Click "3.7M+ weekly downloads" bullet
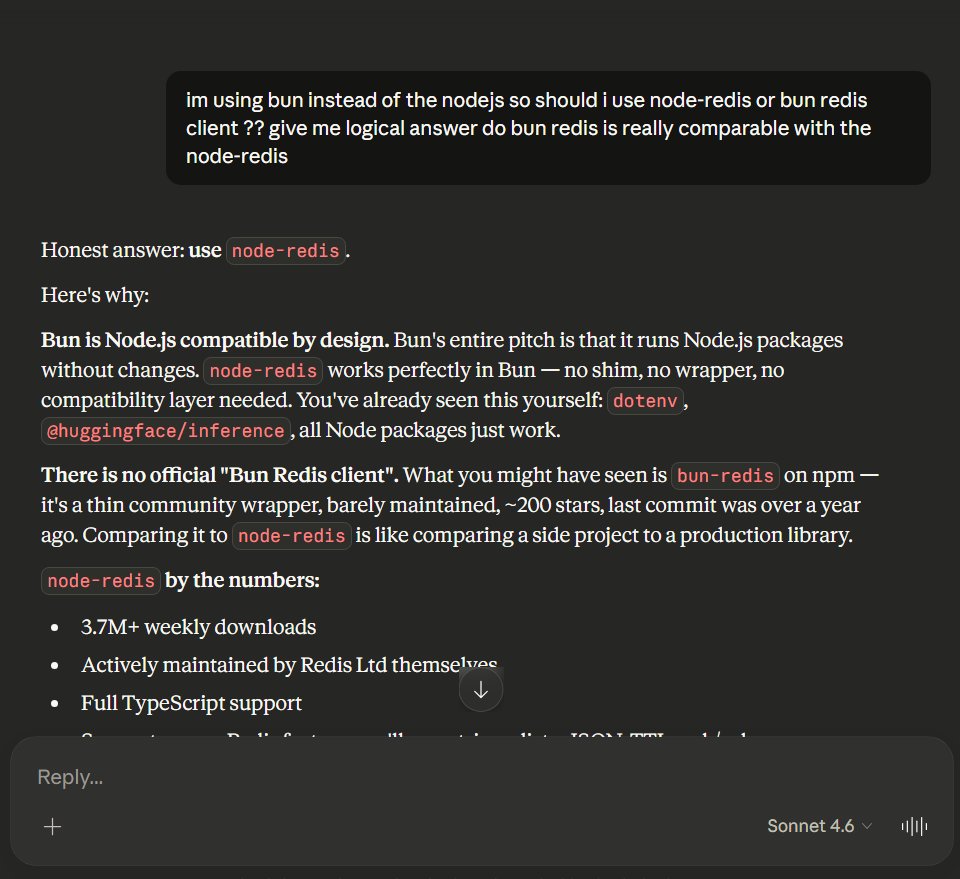This screenshot has height=879, width=960. click(198, 627)
